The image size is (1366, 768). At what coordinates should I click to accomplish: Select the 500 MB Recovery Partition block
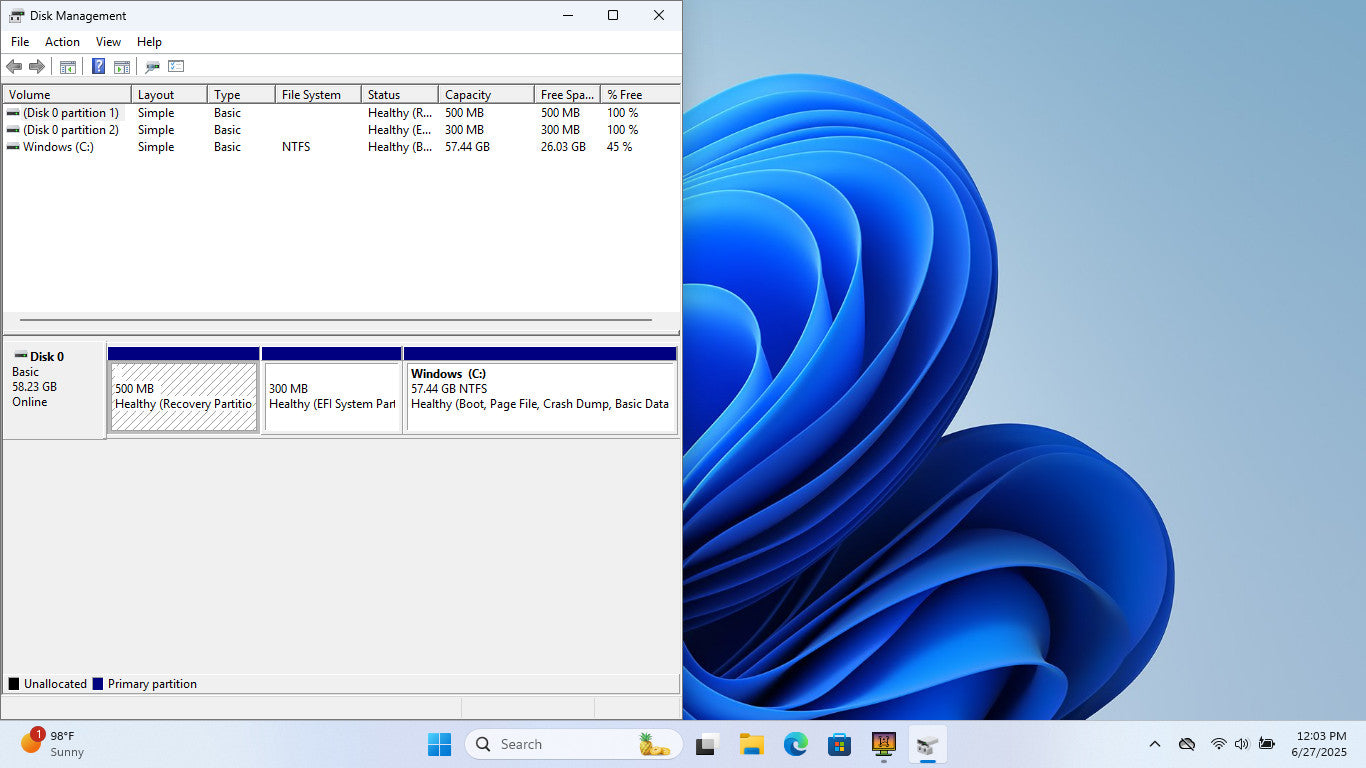tap(184, 390)
